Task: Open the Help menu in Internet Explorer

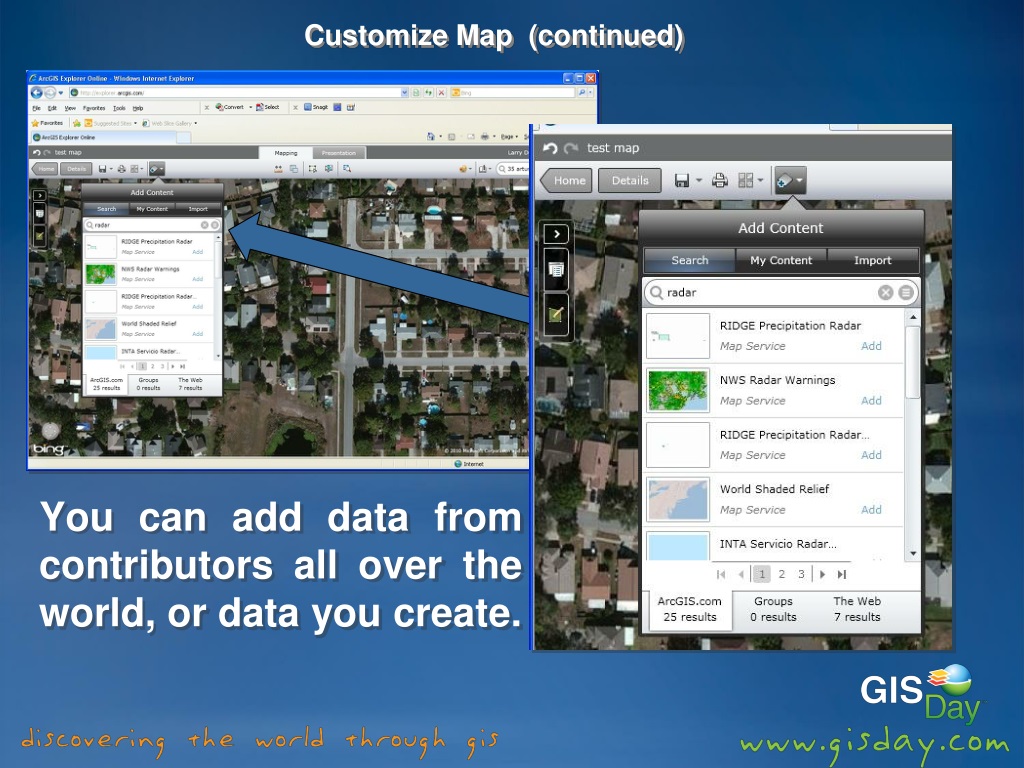Action: [138, 108]
